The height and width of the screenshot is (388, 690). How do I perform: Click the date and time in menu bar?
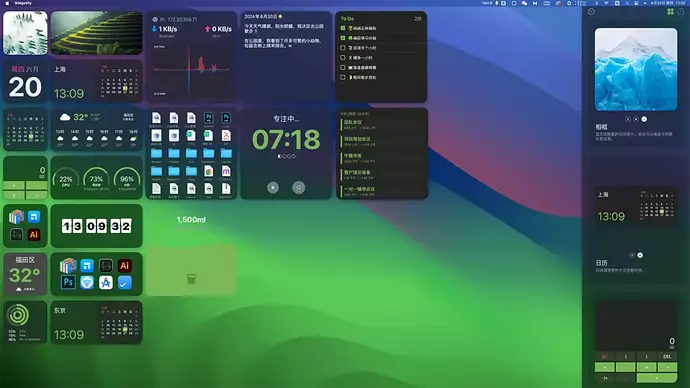668,3
